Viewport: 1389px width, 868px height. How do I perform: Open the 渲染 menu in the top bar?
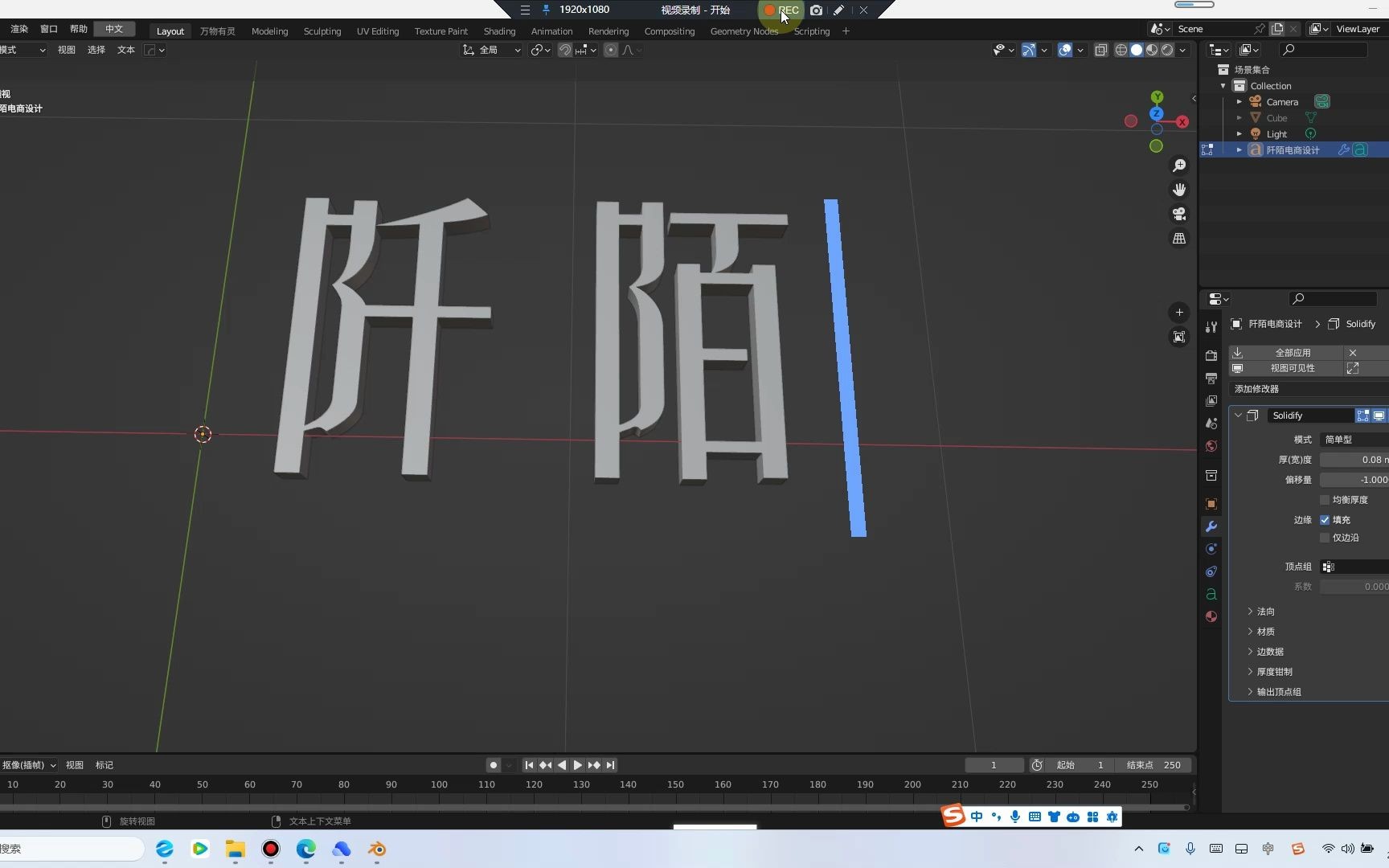point(18,29)
